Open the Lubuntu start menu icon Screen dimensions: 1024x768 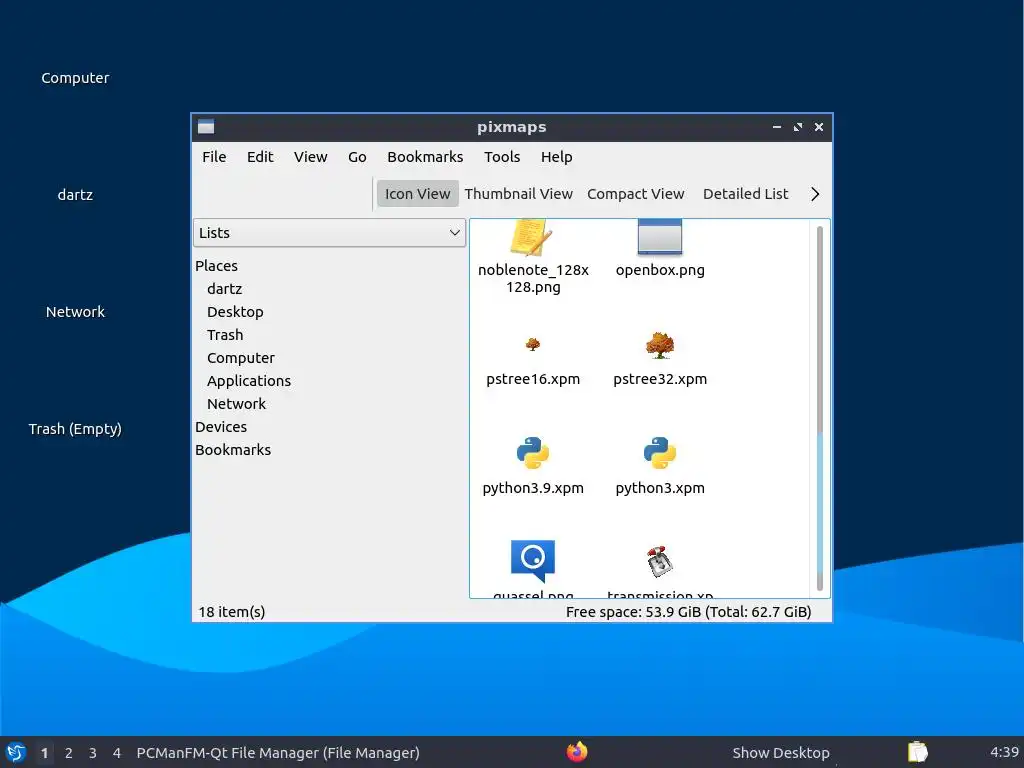[x=16, y=752]
